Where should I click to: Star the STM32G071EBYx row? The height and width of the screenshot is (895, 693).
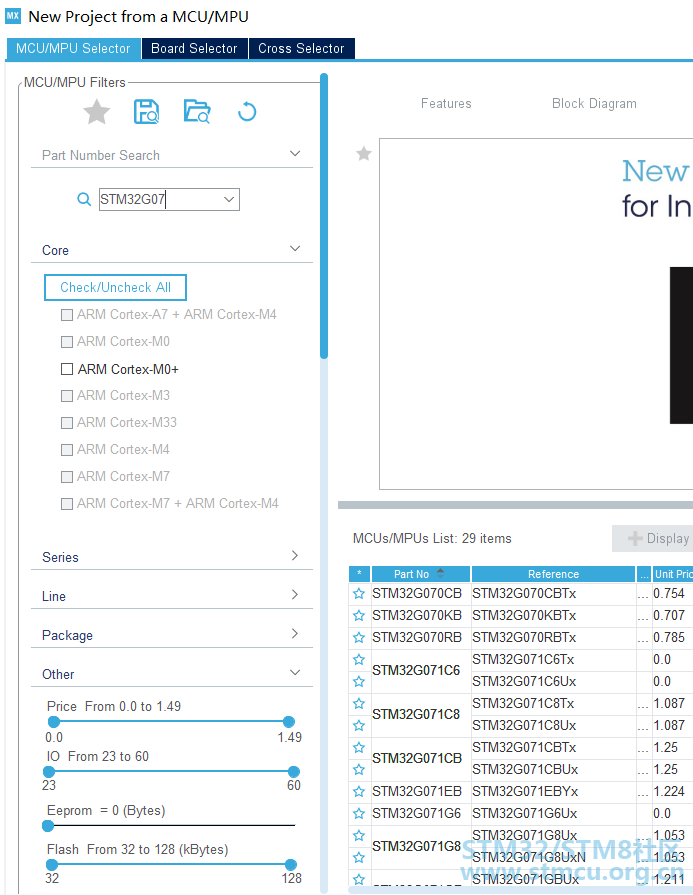click(x=358, y=791)
